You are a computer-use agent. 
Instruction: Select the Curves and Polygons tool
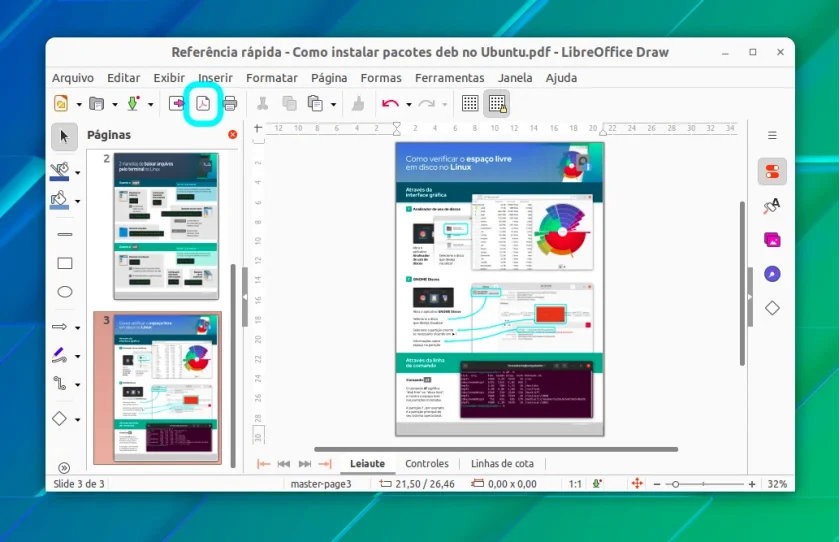click(x=59, y=355)
